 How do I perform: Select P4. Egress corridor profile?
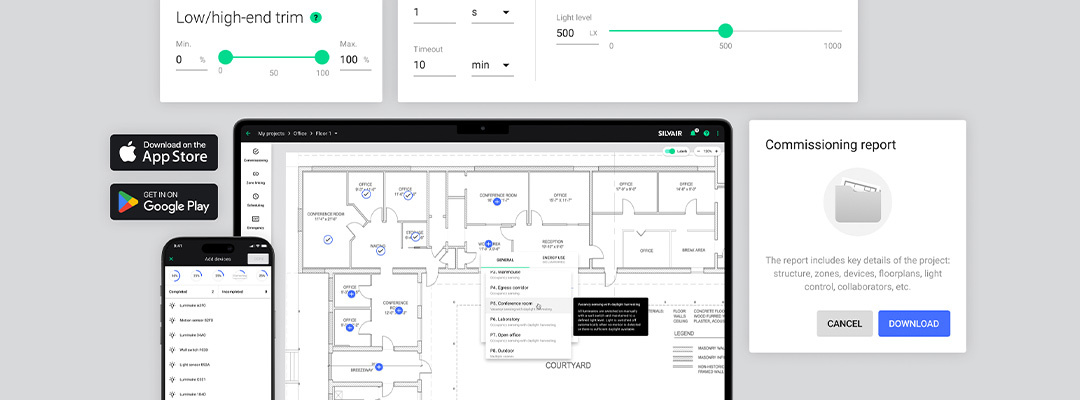pyautogui.click(x=515, y=289)
